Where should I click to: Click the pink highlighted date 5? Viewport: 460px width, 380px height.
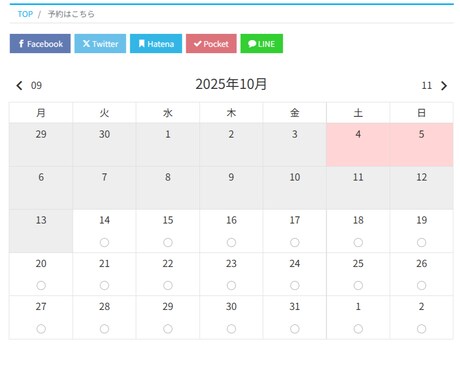pyautogui.click(x=421, y=145)
